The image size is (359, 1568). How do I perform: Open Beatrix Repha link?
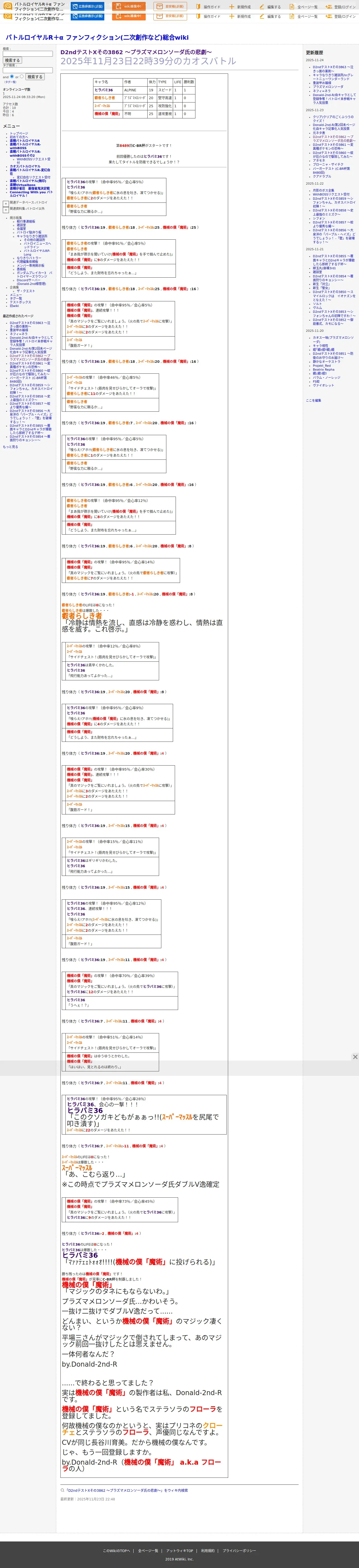tap(324, 369)
